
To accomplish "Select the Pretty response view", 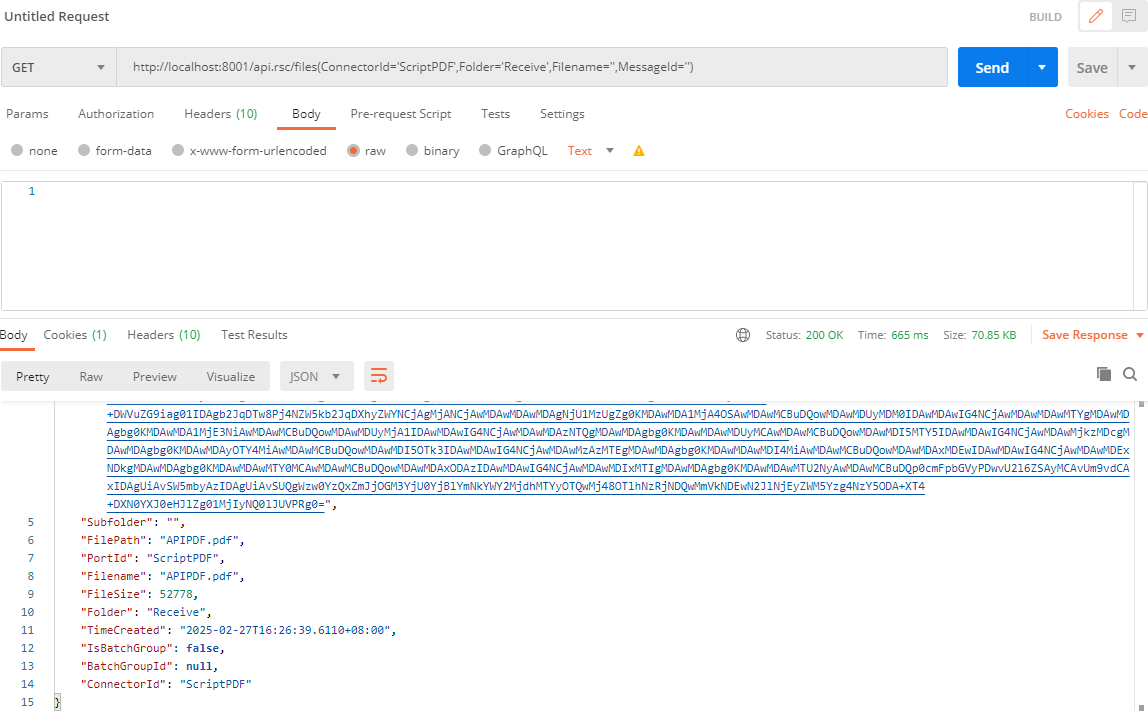I will tap(32, 376).
